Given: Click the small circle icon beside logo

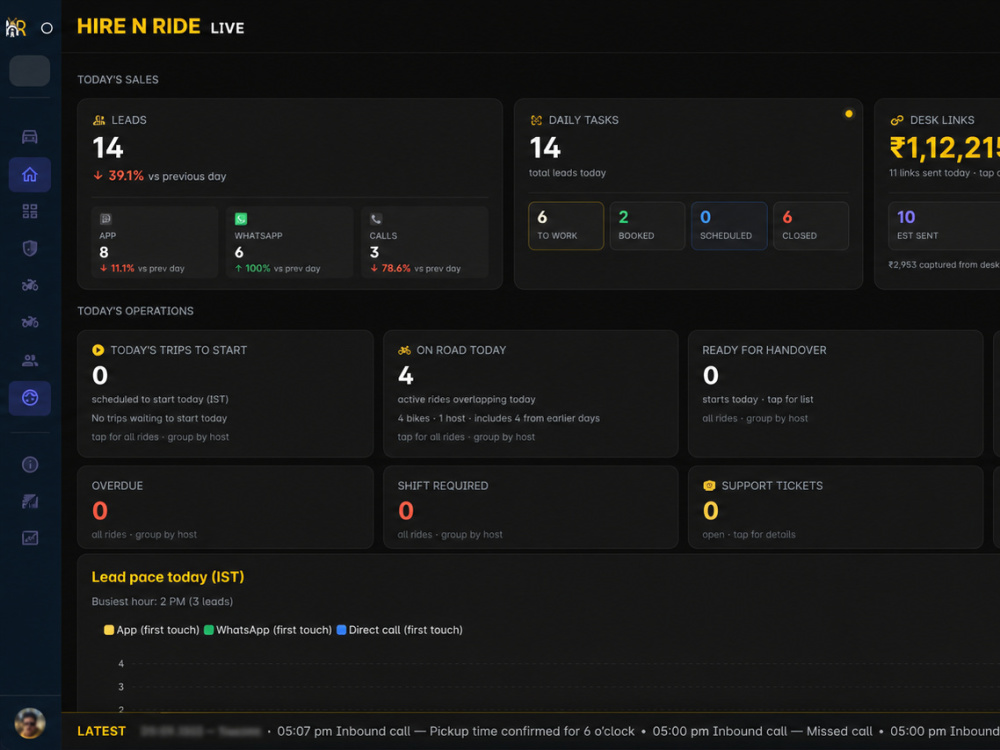Looking at the screenshot, I should click(47, 28).
